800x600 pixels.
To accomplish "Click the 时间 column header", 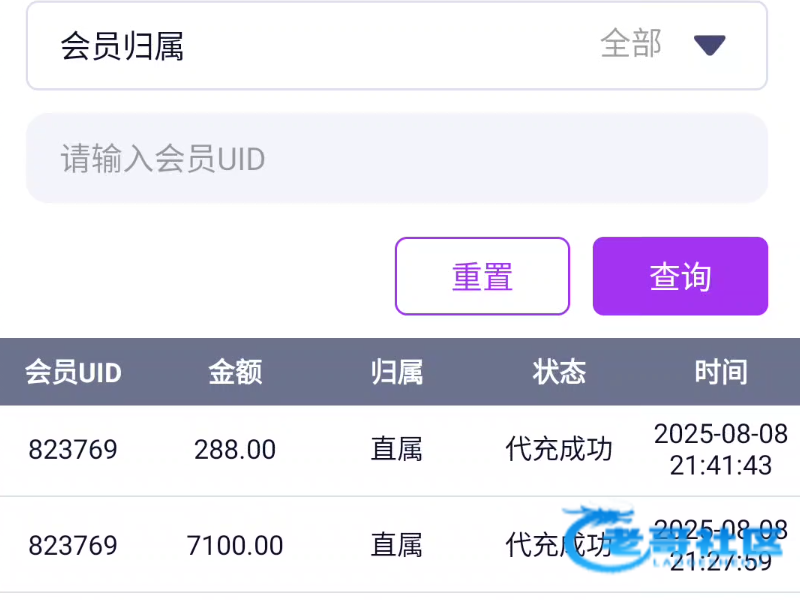I will click(721, 373).
